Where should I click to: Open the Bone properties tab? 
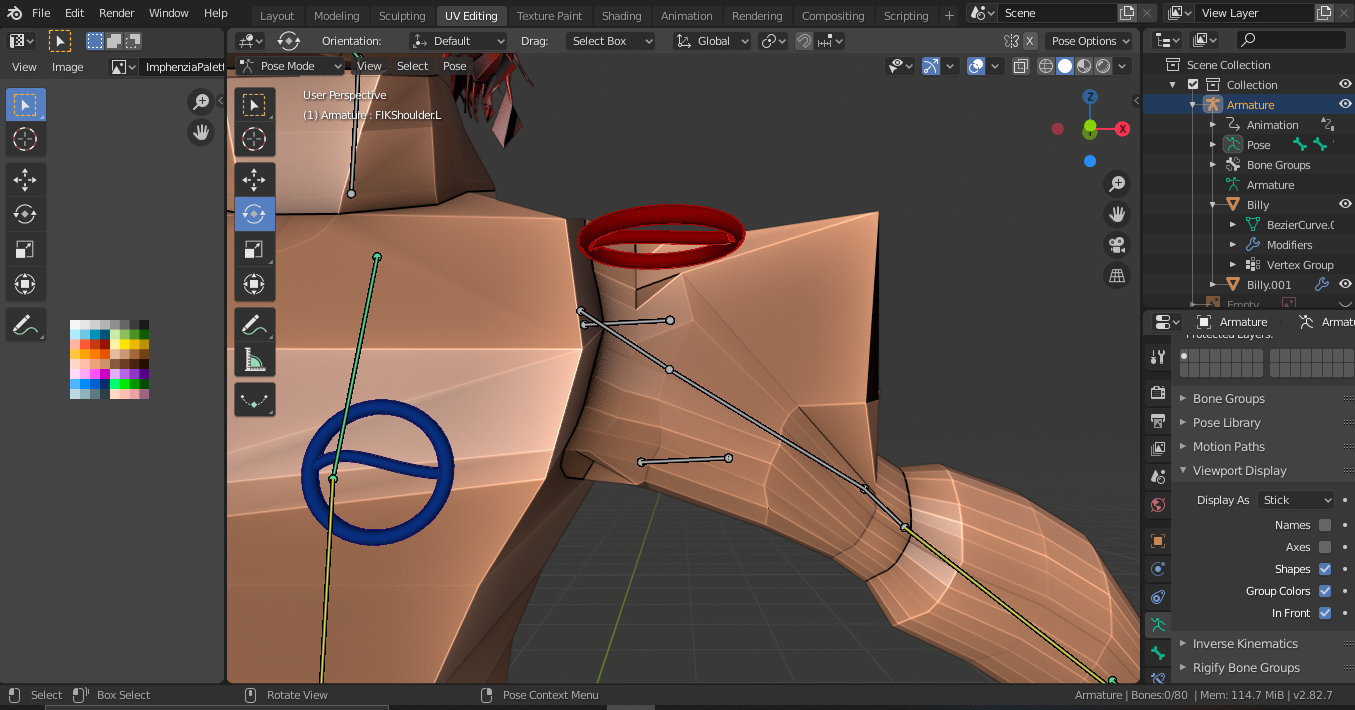[1158, 653]
